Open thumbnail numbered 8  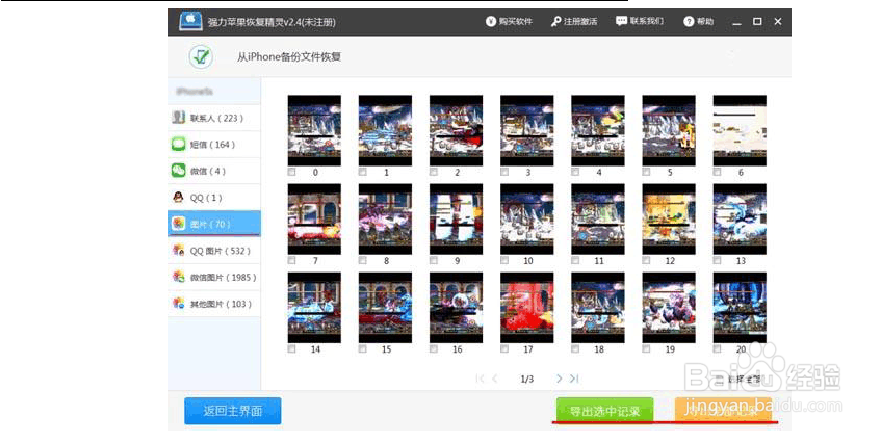[x=385, y=219]
